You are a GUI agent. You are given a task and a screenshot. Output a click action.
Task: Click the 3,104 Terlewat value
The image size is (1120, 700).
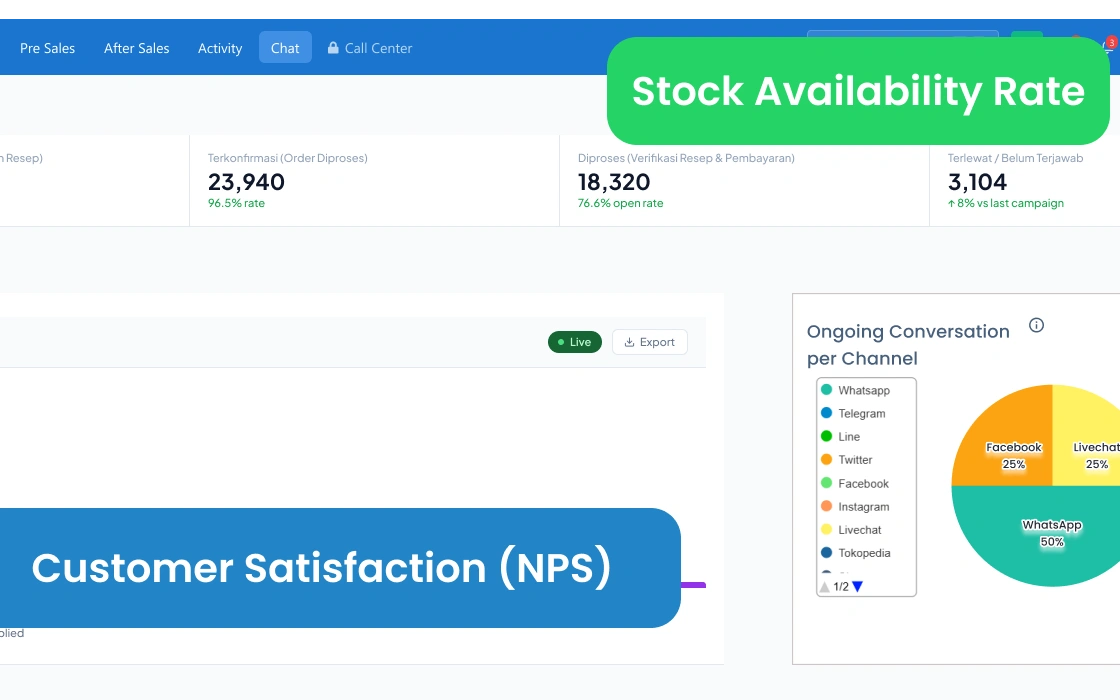point(977,182)
